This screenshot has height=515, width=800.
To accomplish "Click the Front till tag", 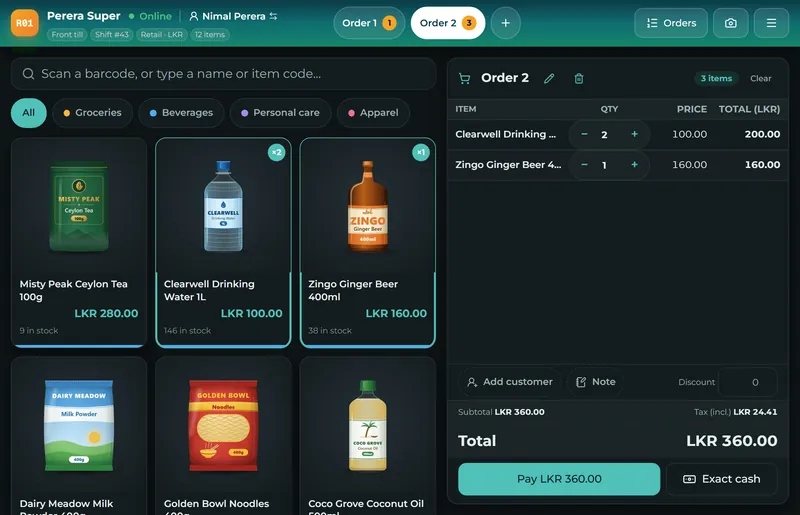I will click(x=67, y=35).
